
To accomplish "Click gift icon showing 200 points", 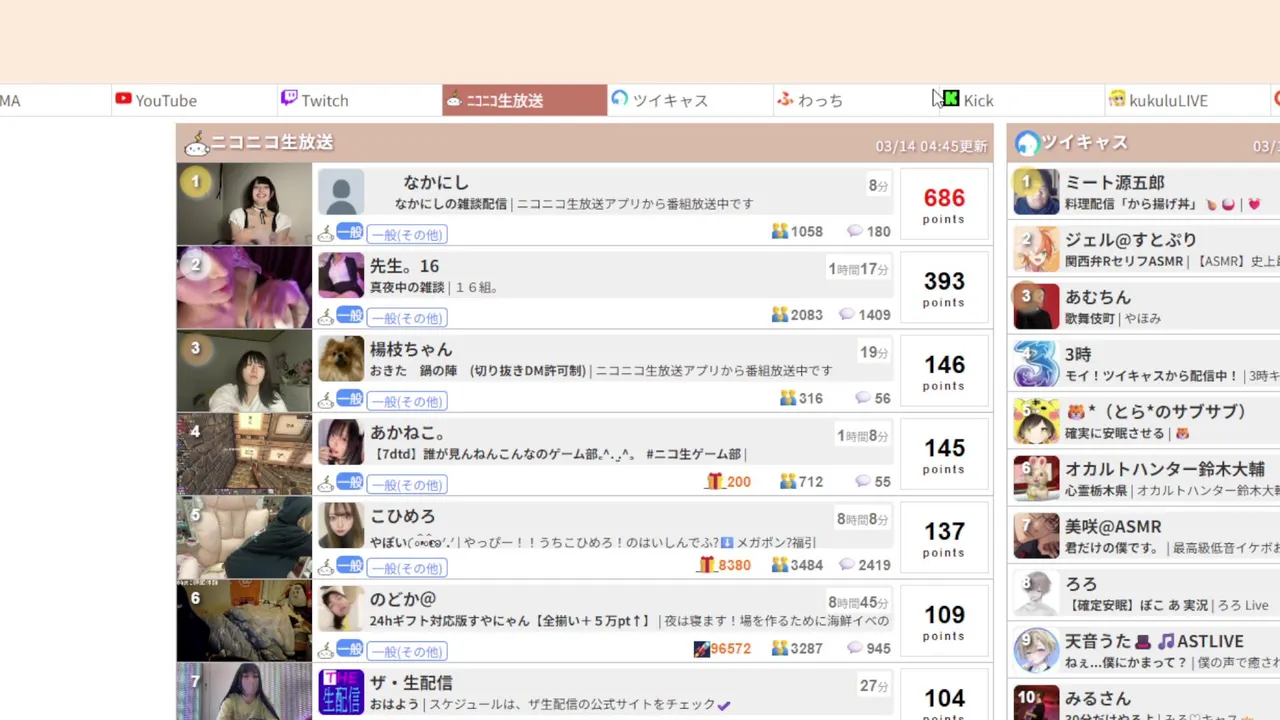I will 714,481.
